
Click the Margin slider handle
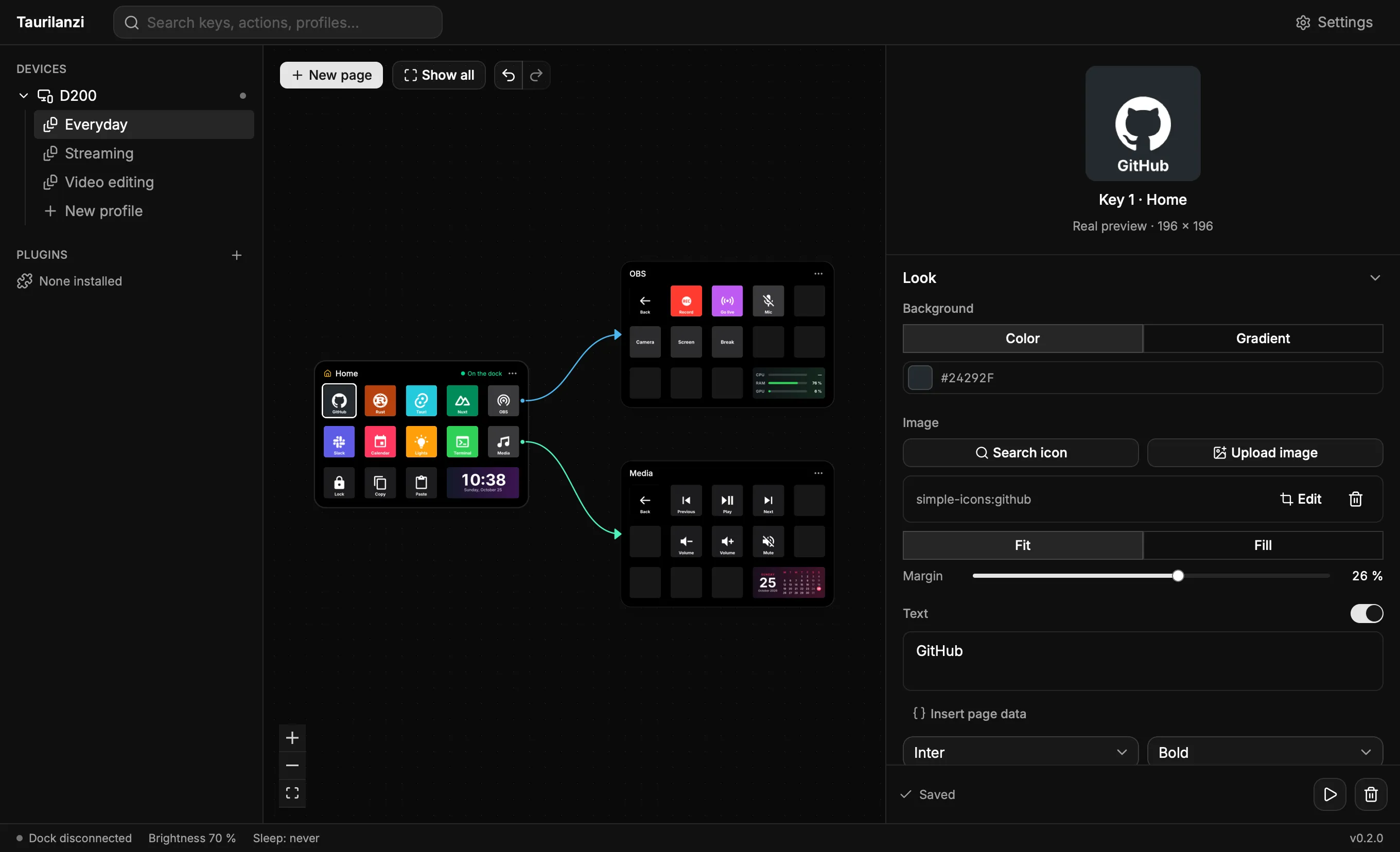[x=1178, y=576]
